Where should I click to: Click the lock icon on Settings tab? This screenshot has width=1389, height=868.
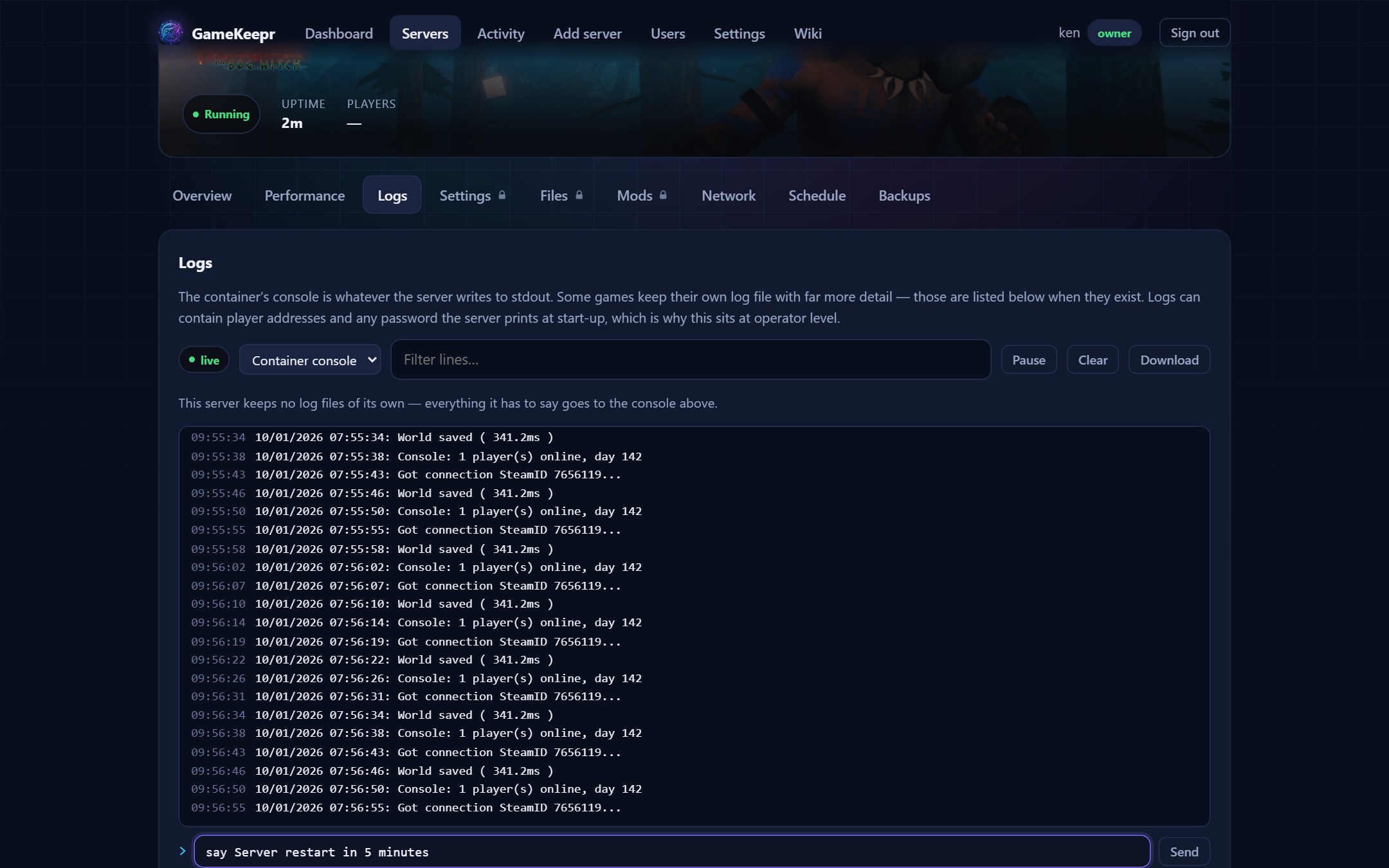502,195
